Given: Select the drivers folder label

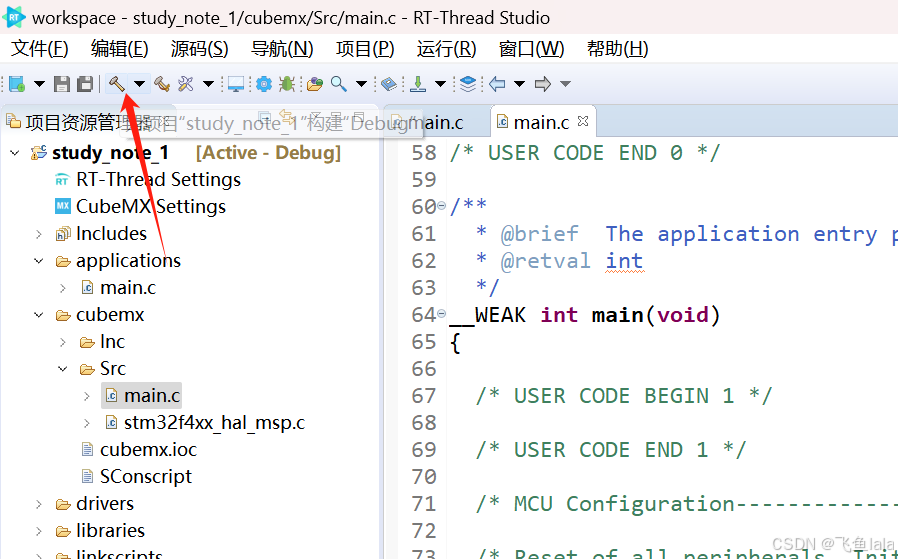Looking at the screenshot, I should (105, 504).
